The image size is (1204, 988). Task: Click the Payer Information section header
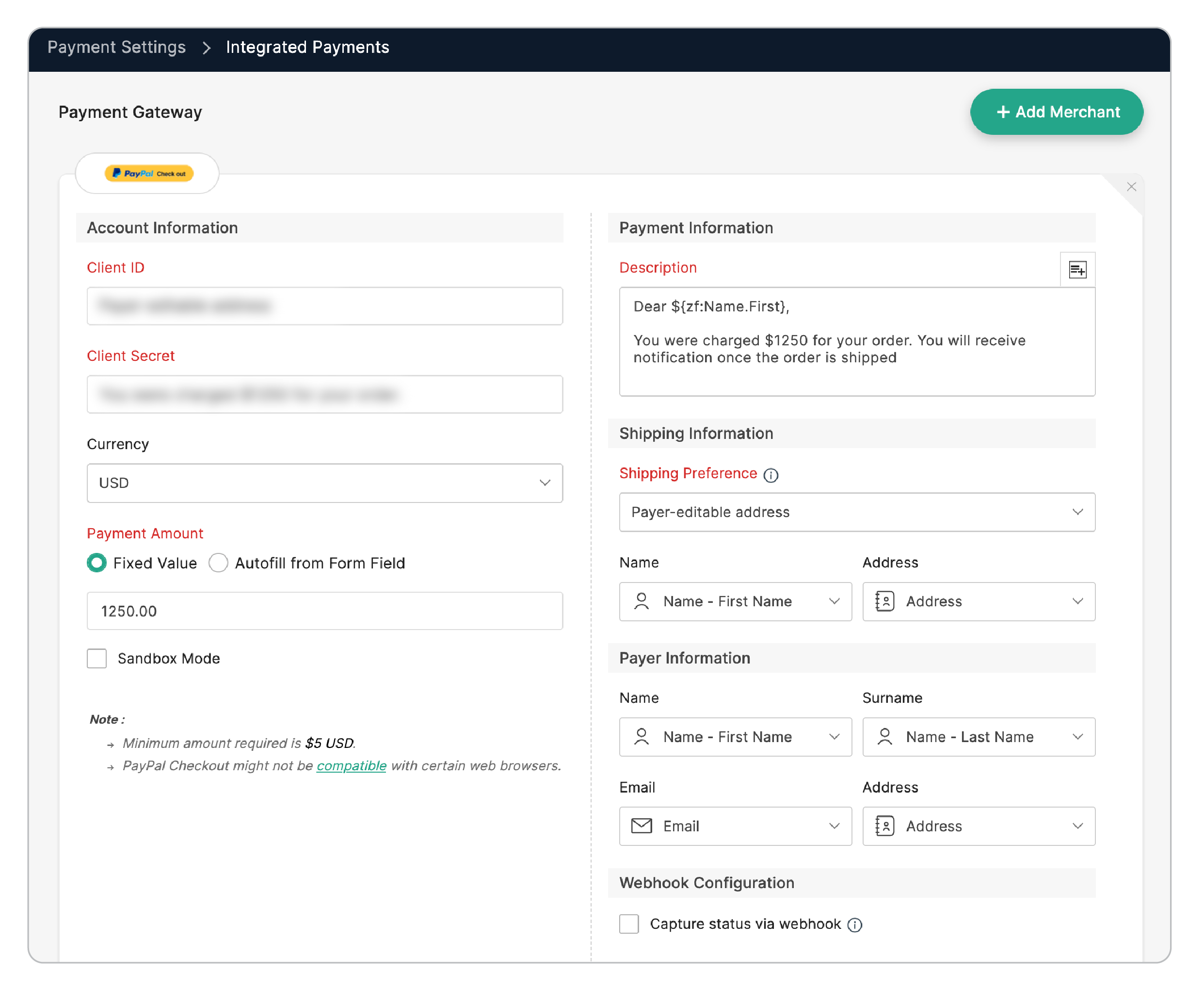click(852, 659)
